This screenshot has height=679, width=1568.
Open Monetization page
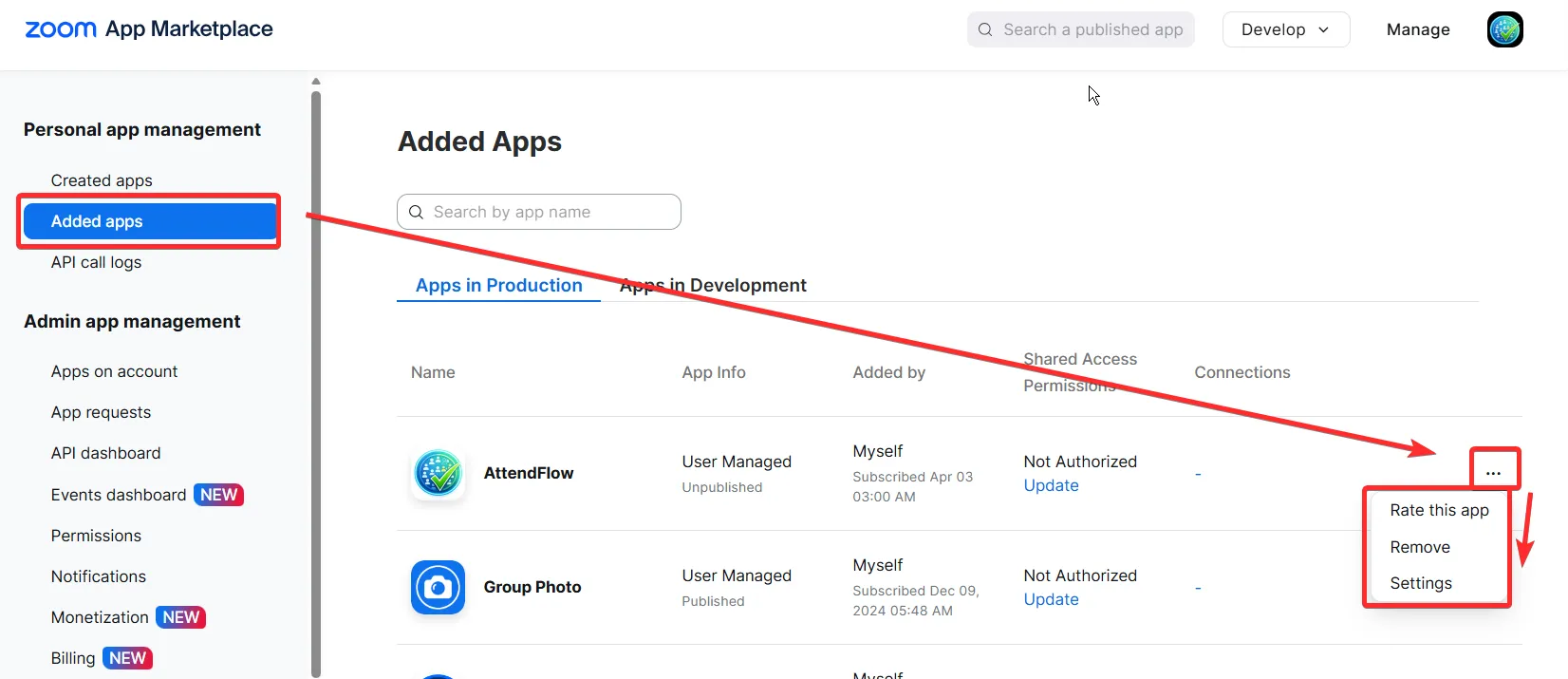coord(100,617)
